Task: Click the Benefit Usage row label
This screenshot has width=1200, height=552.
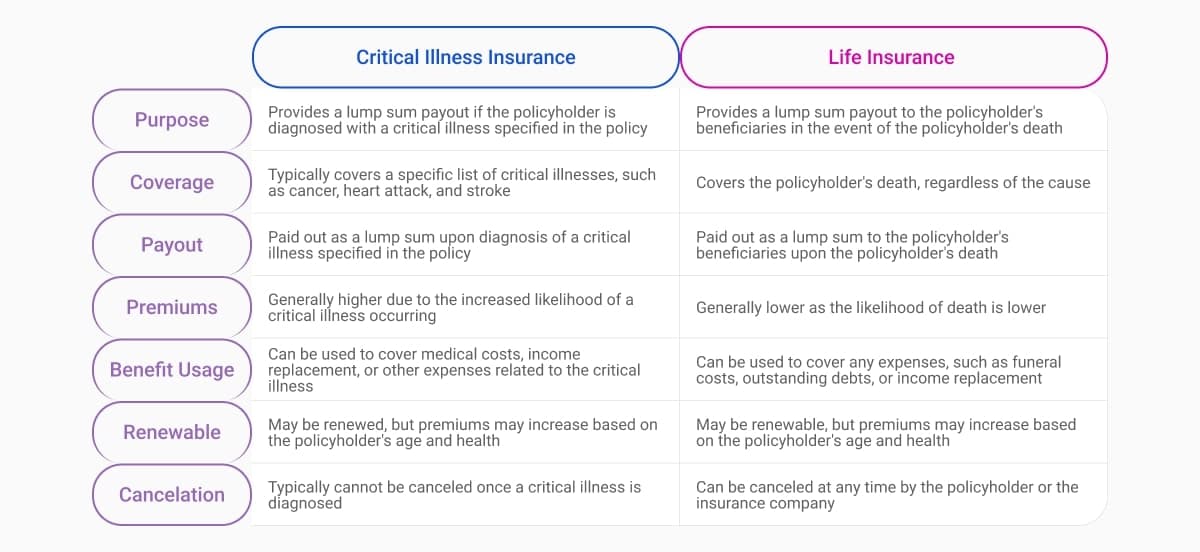Action: [x=172, y=370]
